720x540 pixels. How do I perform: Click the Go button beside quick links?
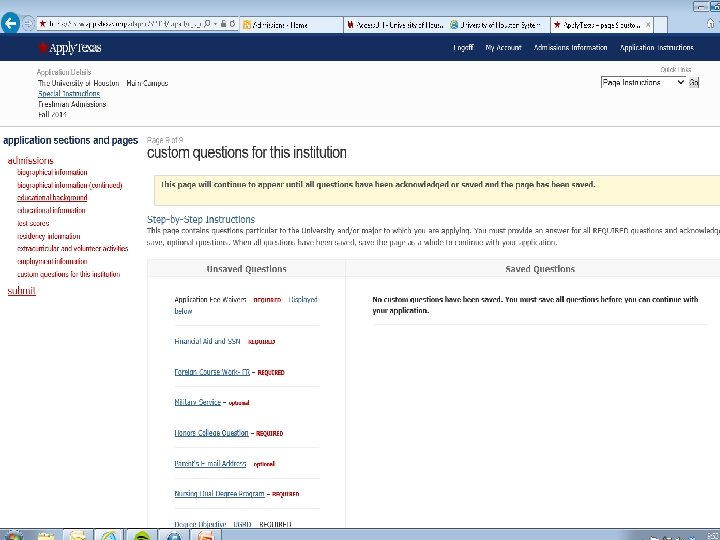pyautogui.click(x=693, y=82)
